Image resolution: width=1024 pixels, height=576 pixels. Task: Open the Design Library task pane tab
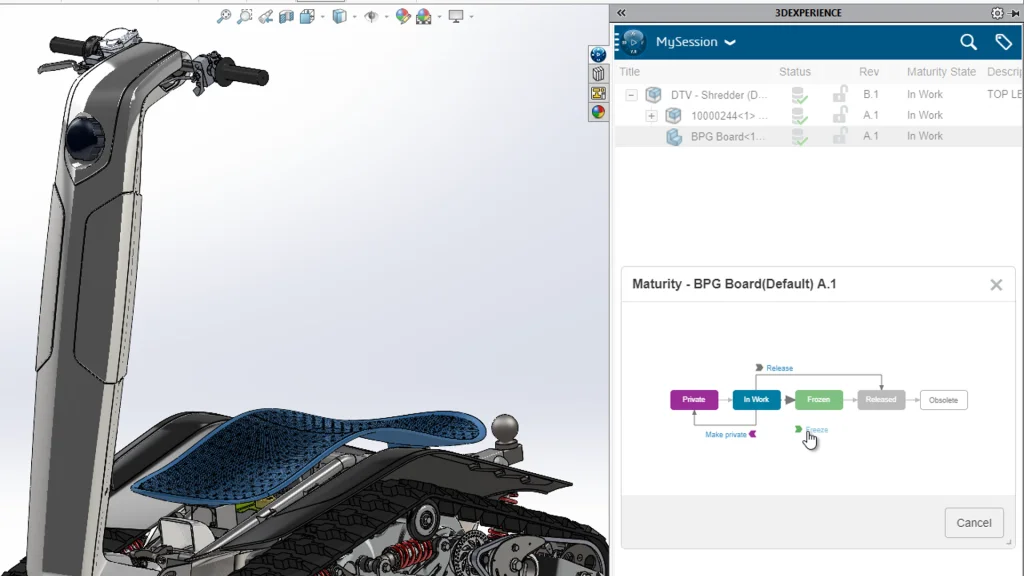click(x=598, y=74)
